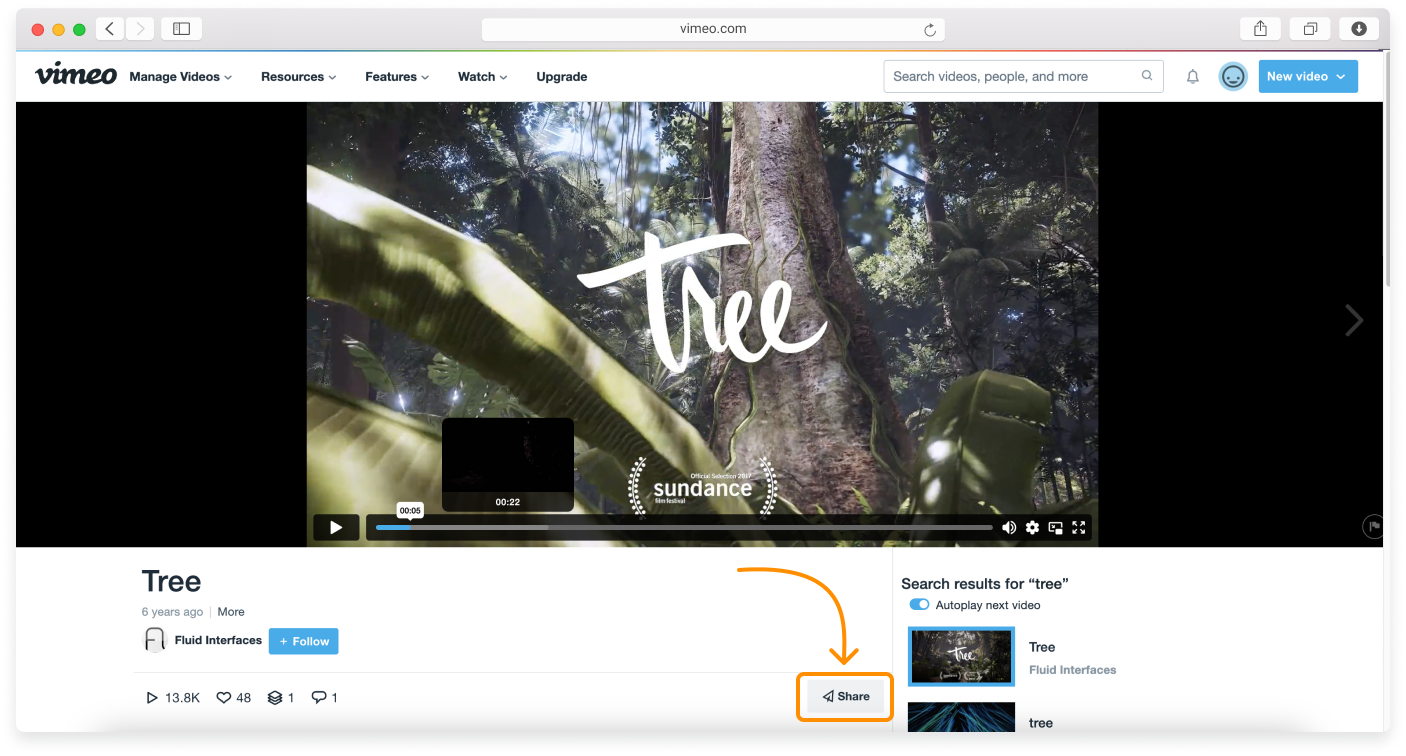The height and width of the screenshot is (756, 1406).
Task: Click the play button on the video player
Action: tap(336, 527)
